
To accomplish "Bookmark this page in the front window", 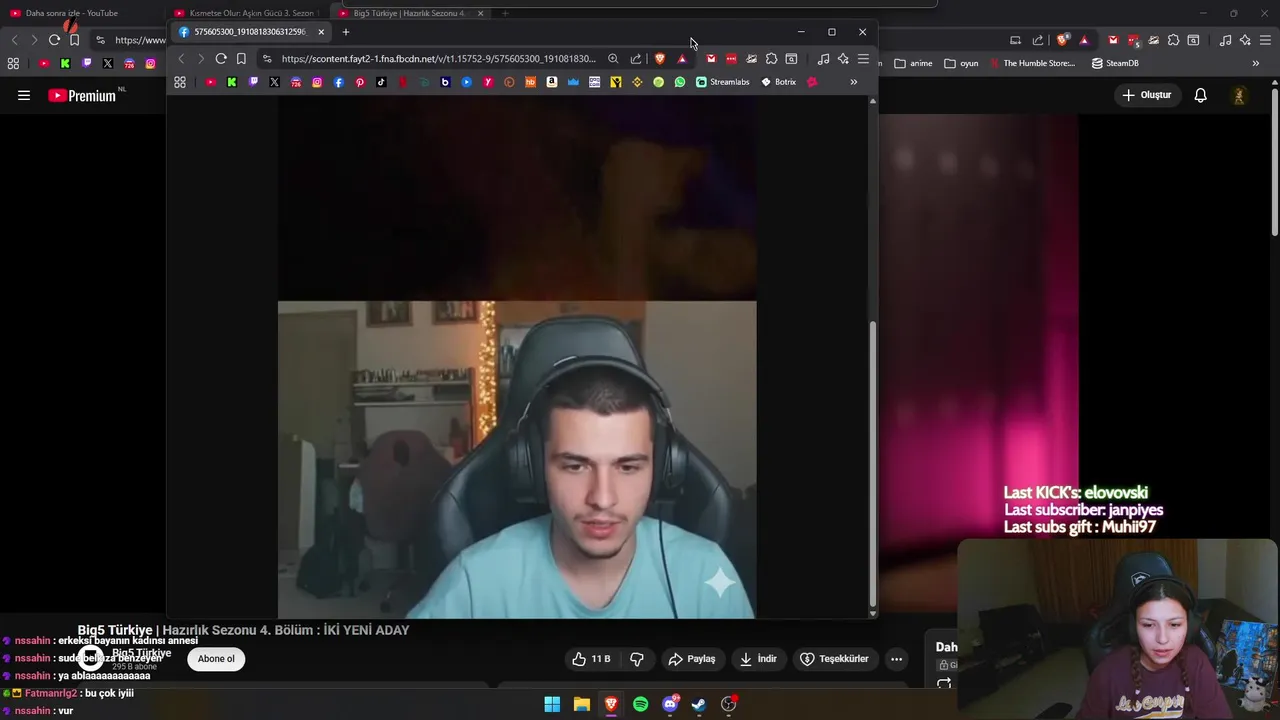I will [241, 59].
